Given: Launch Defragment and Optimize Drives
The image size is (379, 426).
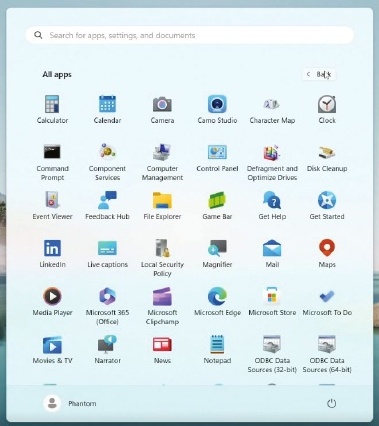Looking at the screenshot, I should [x=272, y=162].
